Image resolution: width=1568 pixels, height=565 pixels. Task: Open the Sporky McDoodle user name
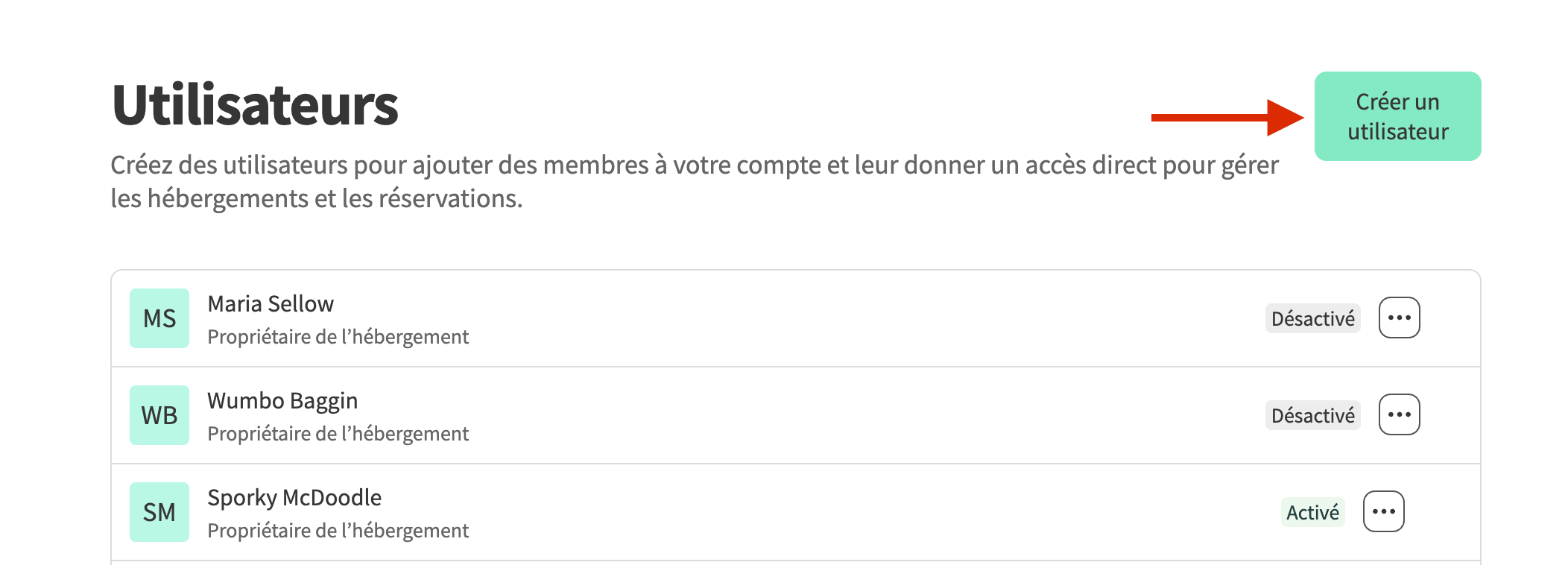294,498
